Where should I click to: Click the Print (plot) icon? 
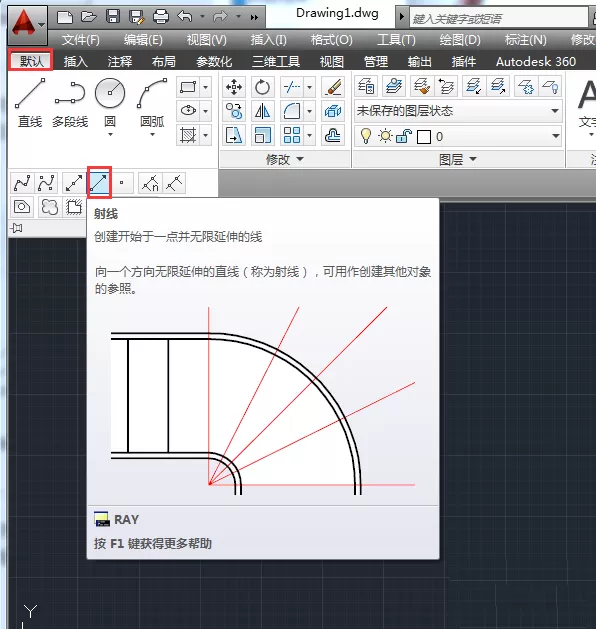(x=161, y=17)
